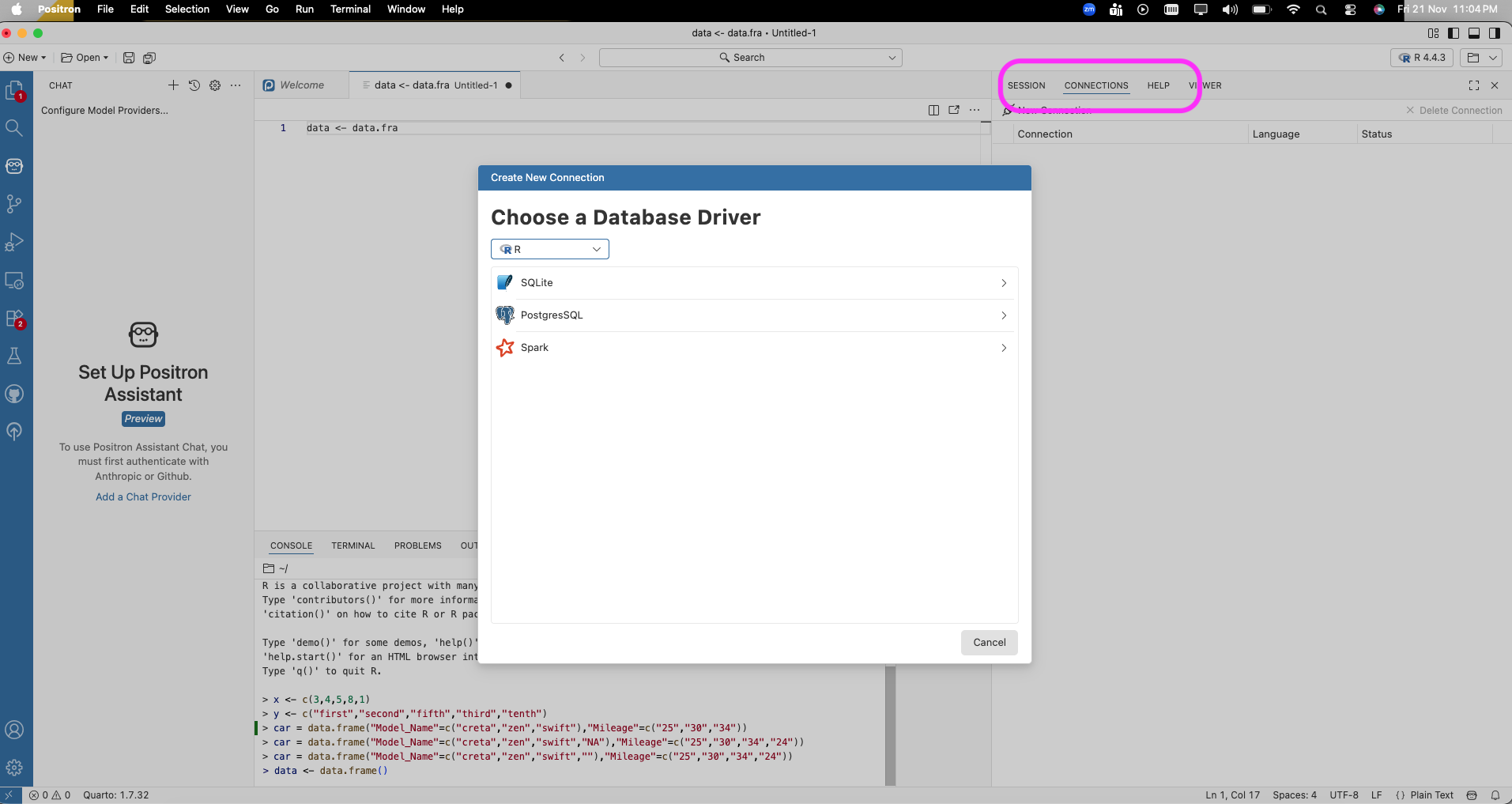Switch to the Session tab
The width and height of the screenshot is (1512, 804).
[x=1026, y=85]
